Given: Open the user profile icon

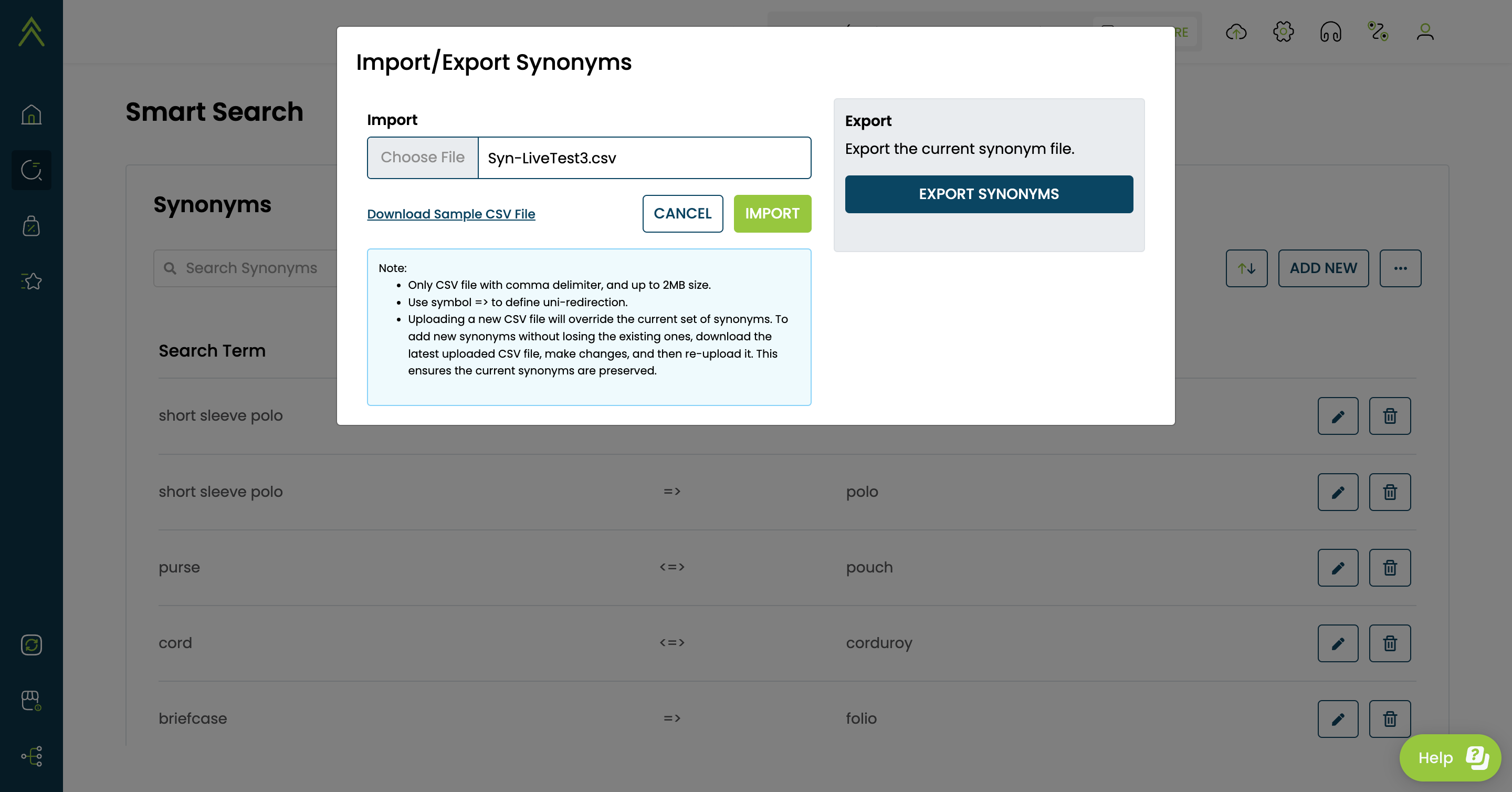Looking at the screenshot, I should coord(1425,32).
